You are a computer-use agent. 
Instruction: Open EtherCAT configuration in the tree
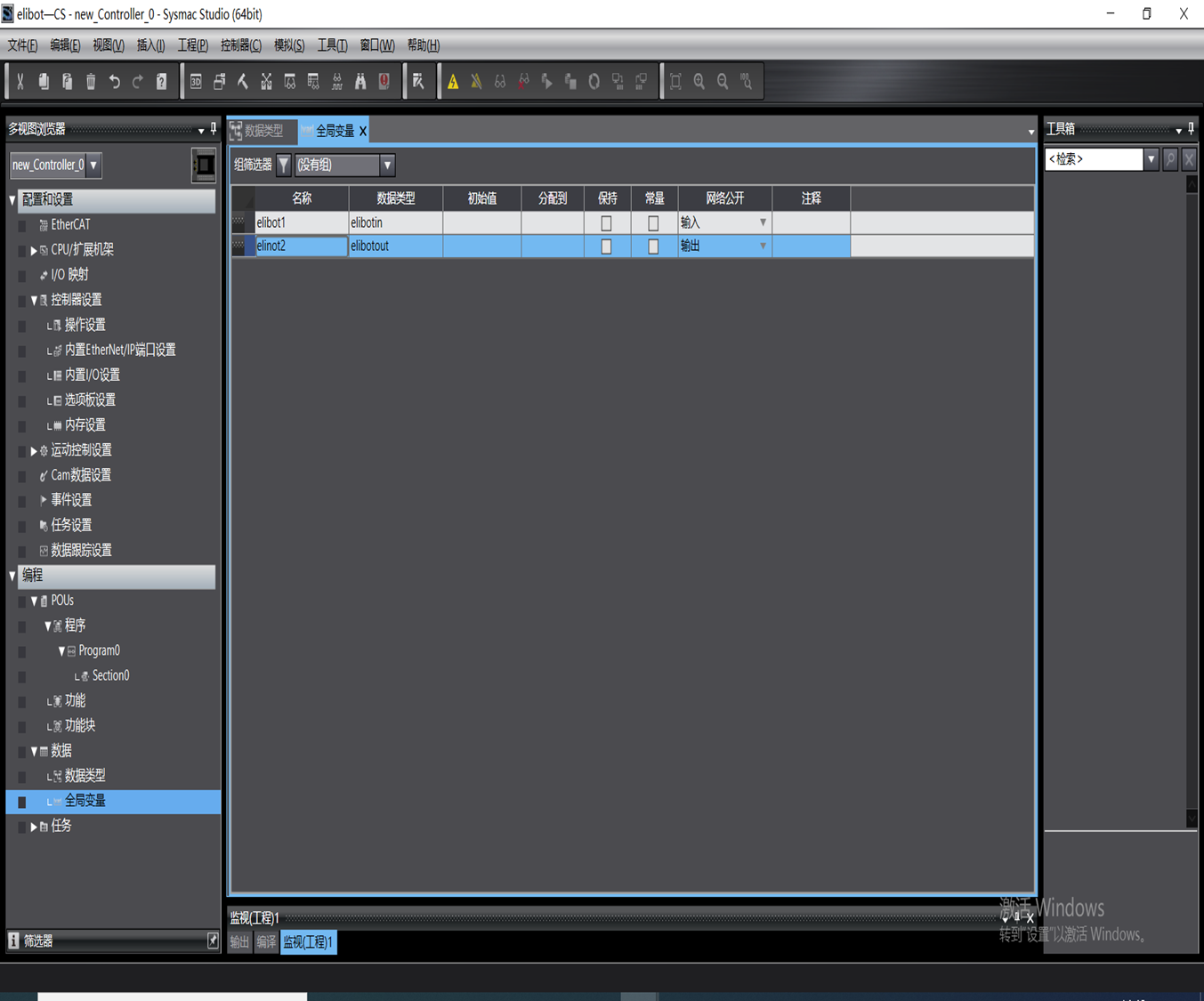point(69,225)
